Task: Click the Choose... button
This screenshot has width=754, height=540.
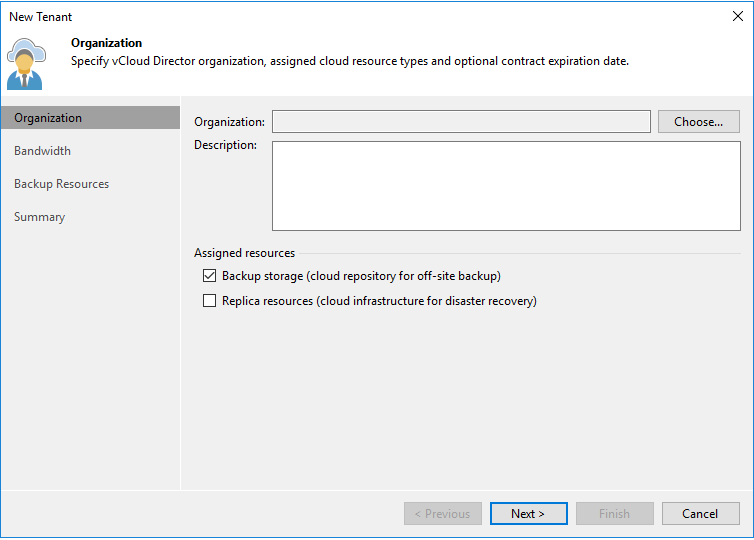Action: [x=698, y=122]
